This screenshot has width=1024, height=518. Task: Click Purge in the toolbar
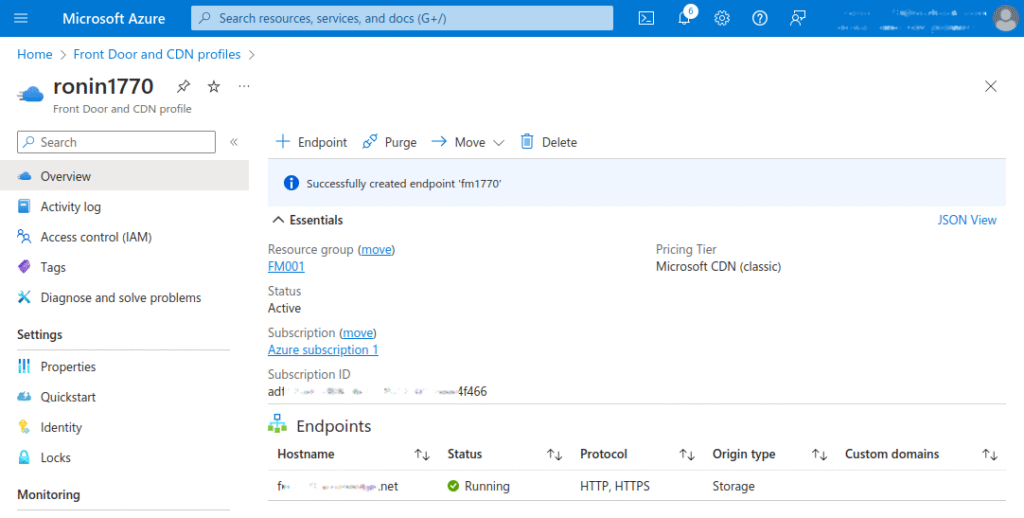pos(390,142)
